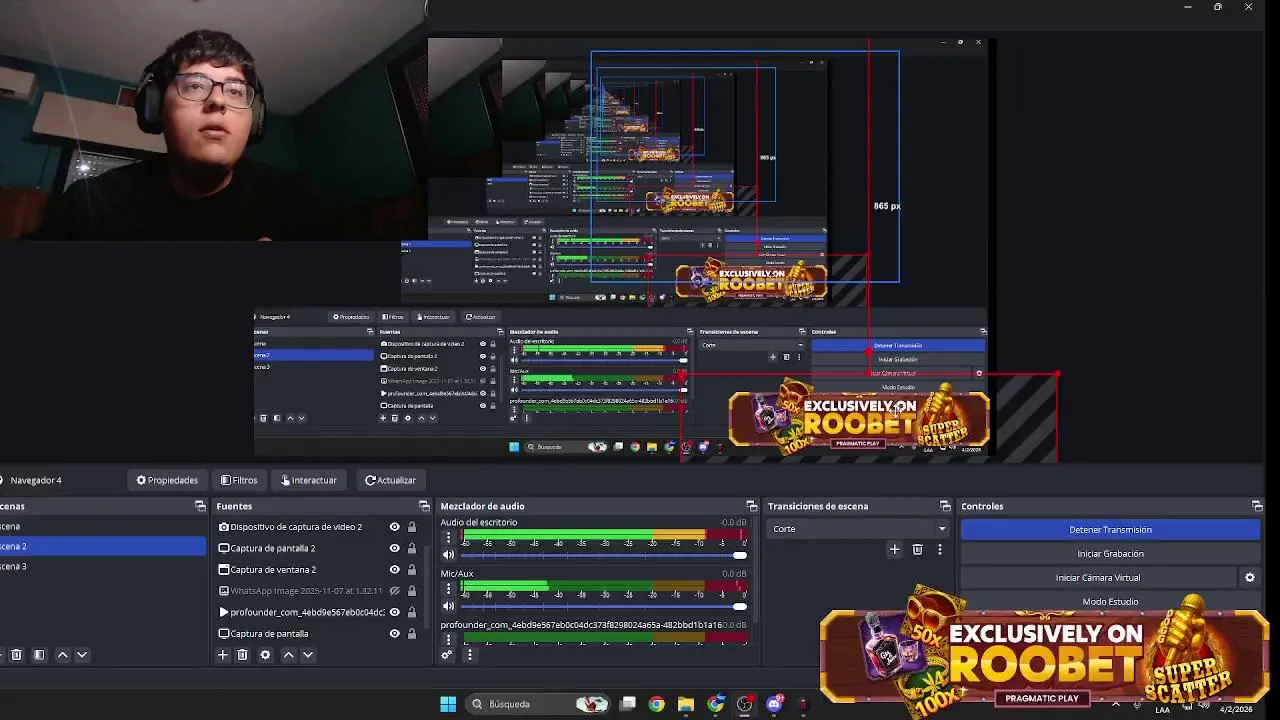Mute the Mic/Aux channel
The height and width of the screenshot is (720, 1280).
click(x=448, y=606)
